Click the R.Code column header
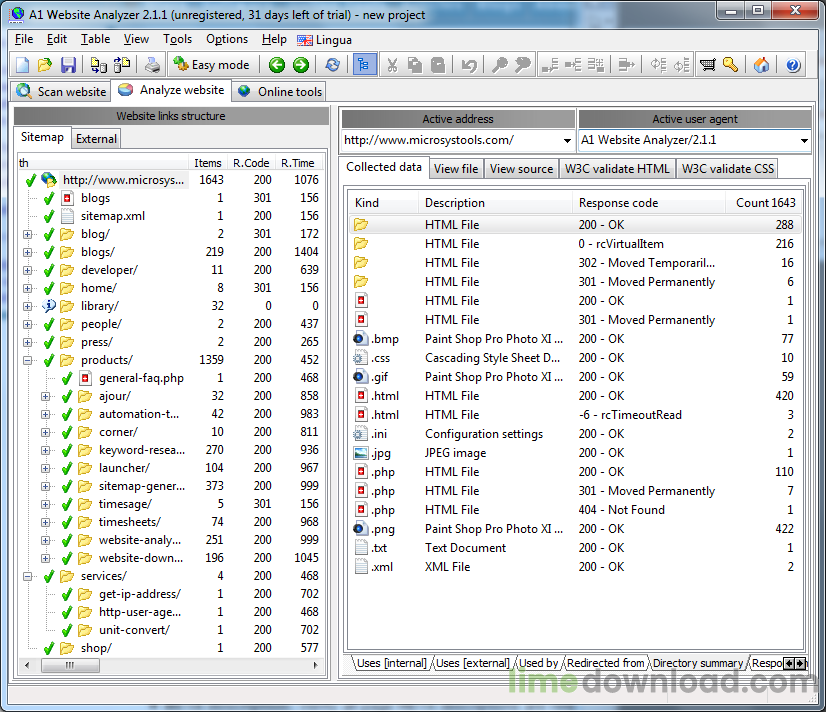 click(251, 163)
